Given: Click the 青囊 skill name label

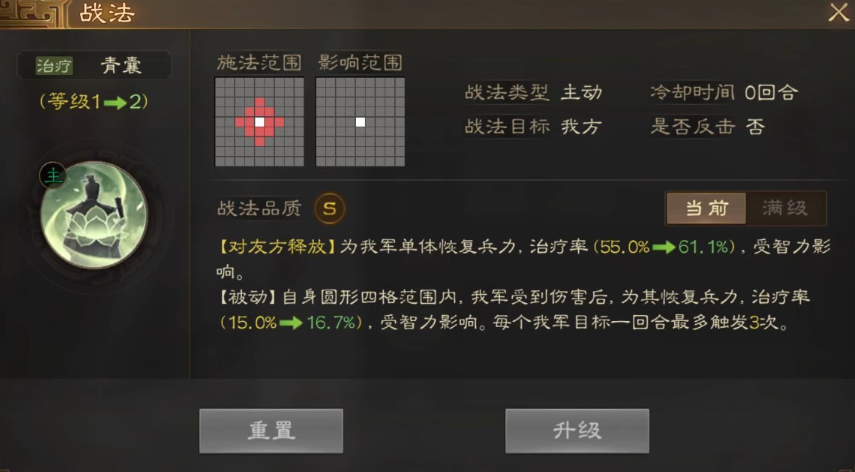Looking at the screenshot, I should (x=121, y=66).
